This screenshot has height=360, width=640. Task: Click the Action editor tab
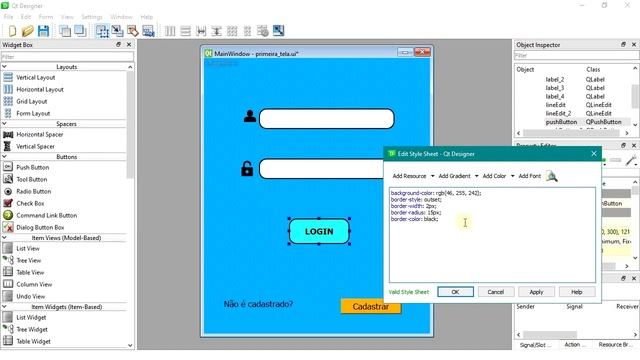click(x=574, y=345)
